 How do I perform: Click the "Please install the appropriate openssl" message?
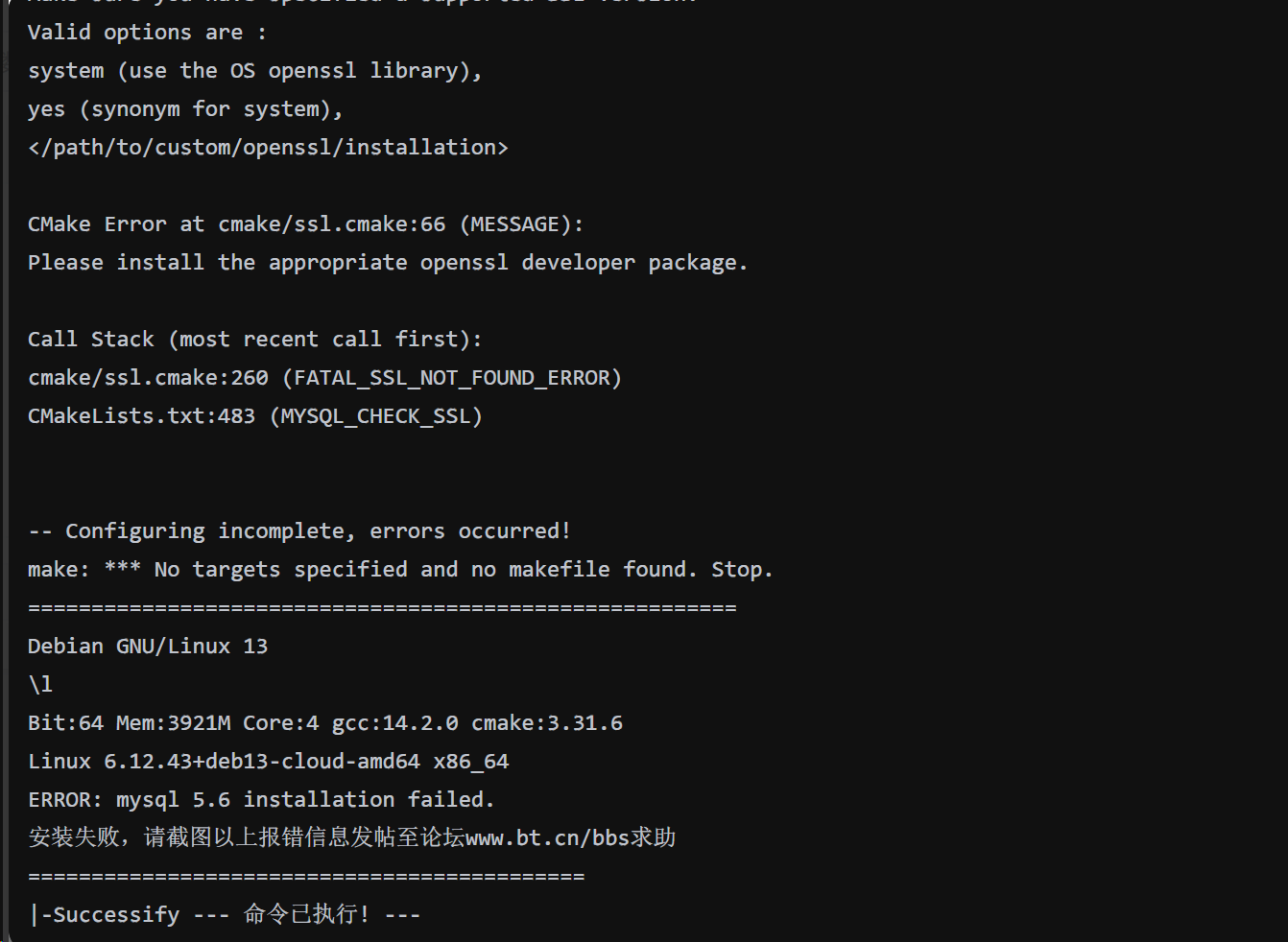pyautogui.click(x=387, y=263)
